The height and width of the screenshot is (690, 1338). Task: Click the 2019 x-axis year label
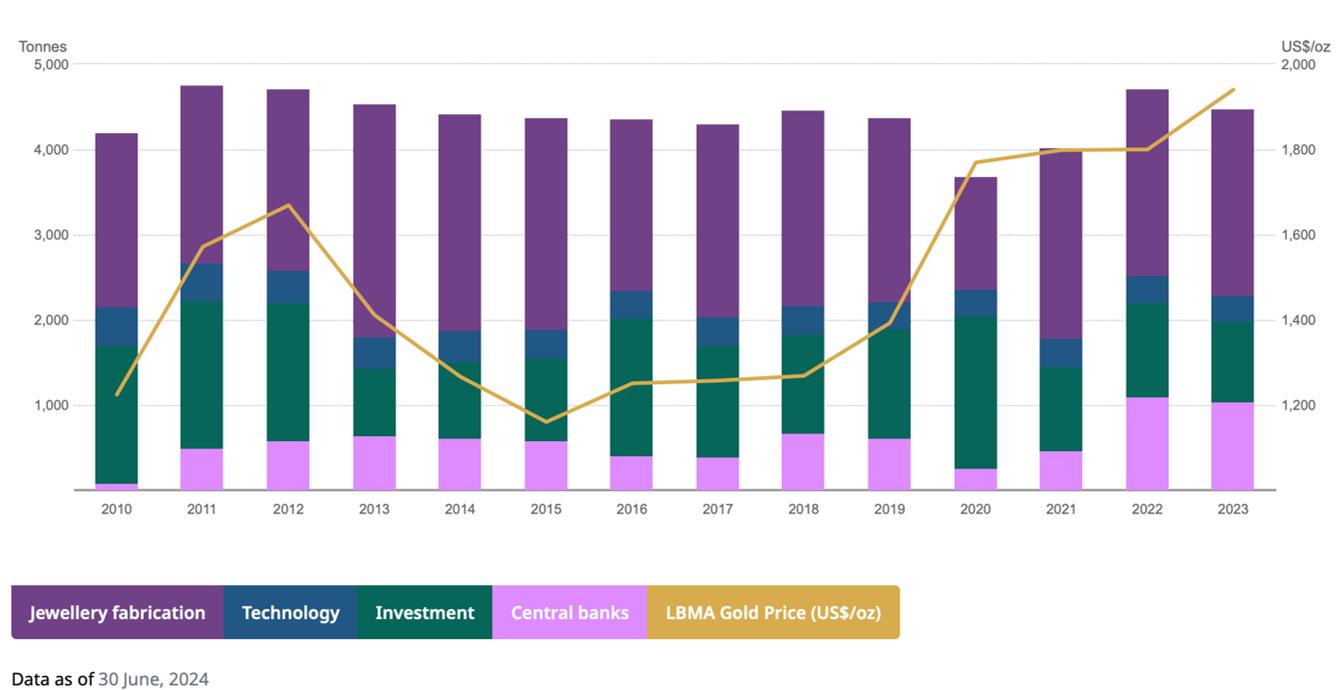pos(889,509)
